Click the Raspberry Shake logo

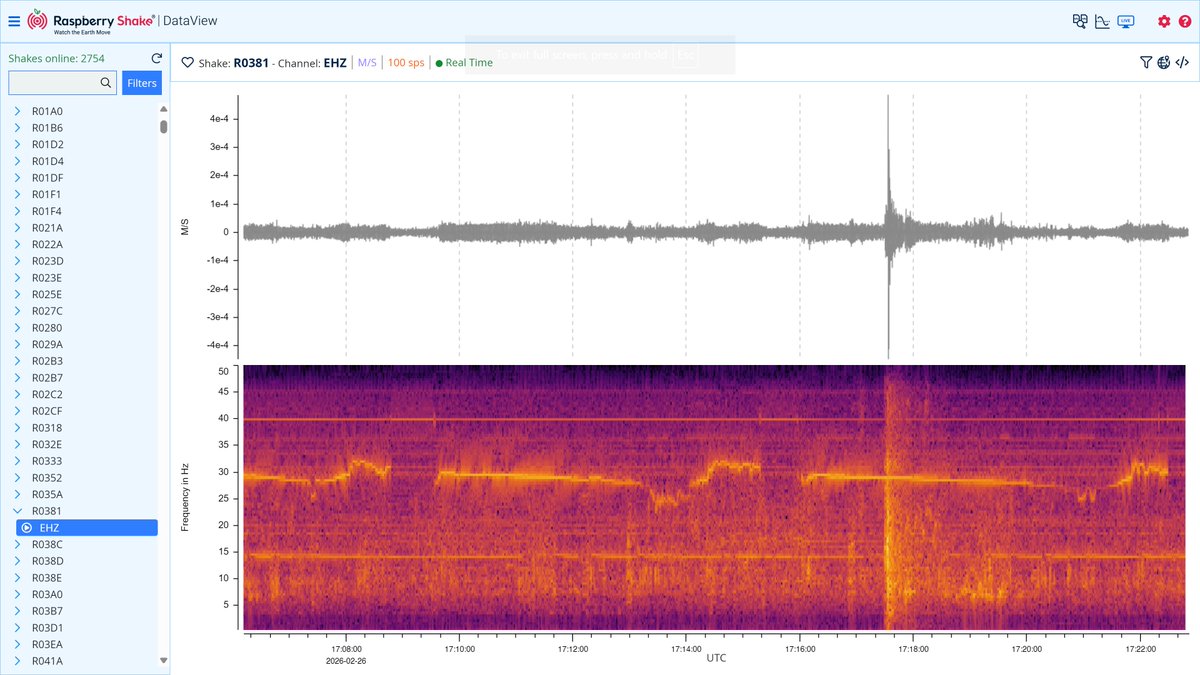[90, 20]
